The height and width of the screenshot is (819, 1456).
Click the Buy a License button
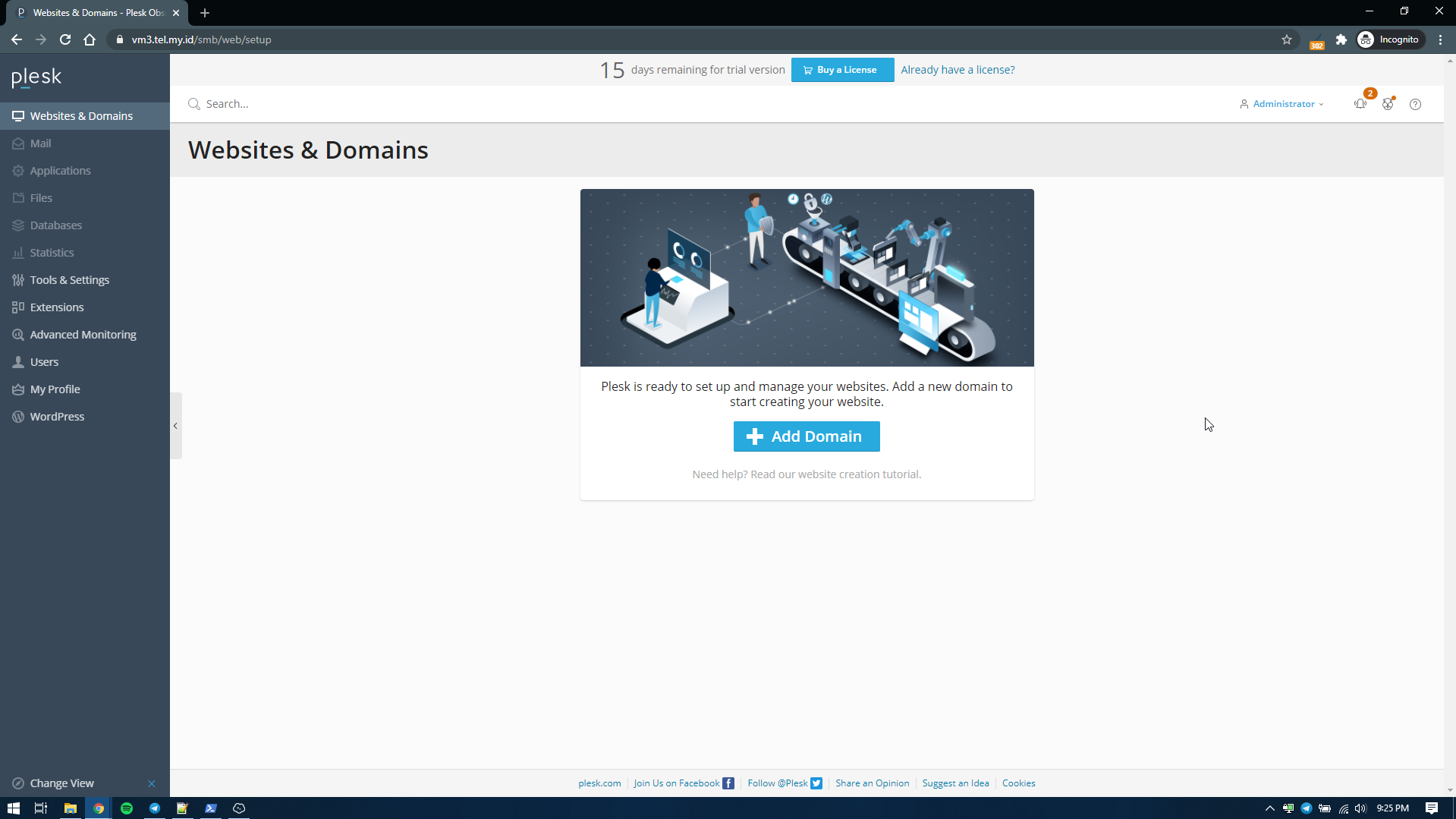[x=842, y=70]
